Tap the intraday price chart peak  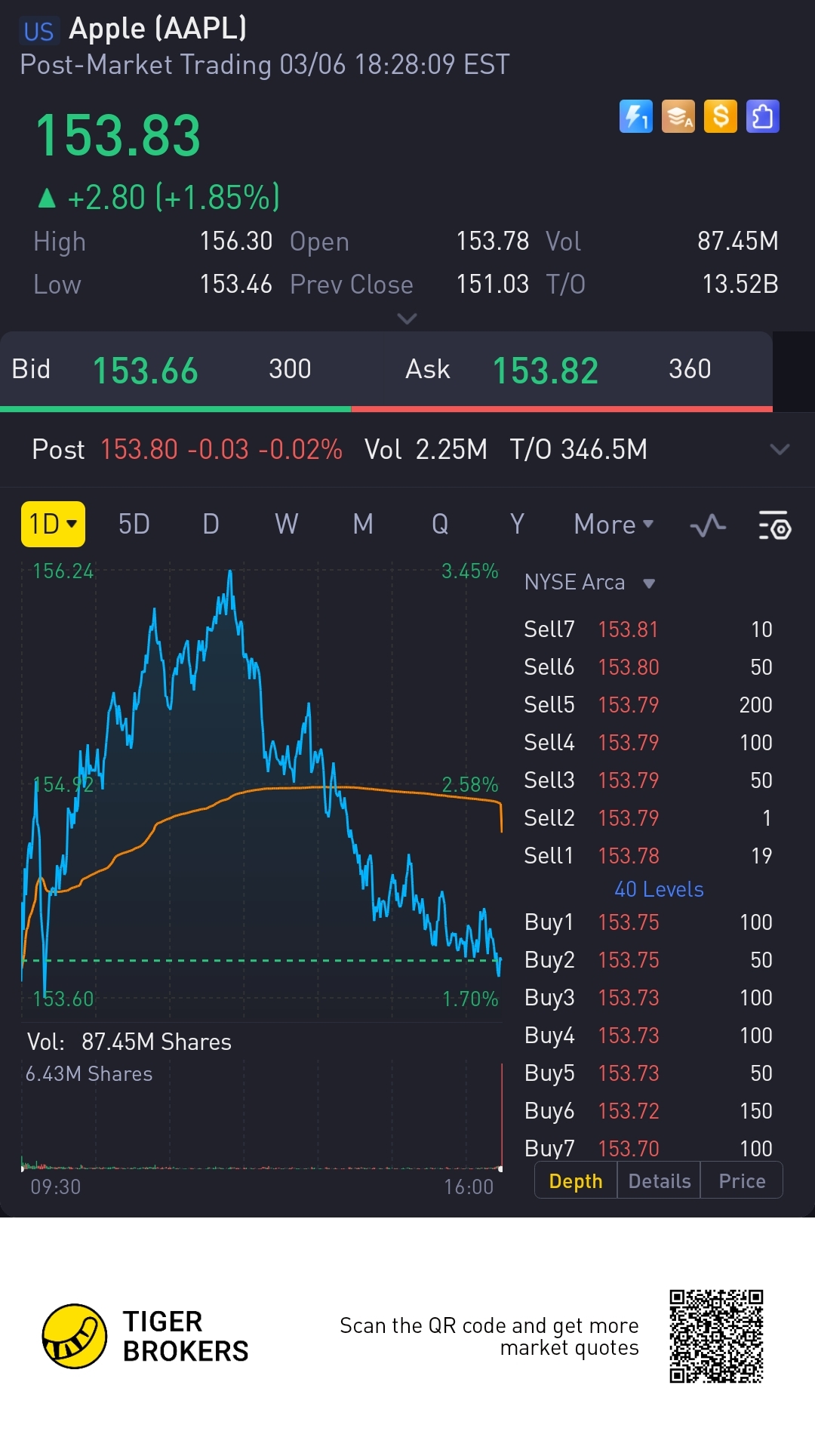coord(230,574)
